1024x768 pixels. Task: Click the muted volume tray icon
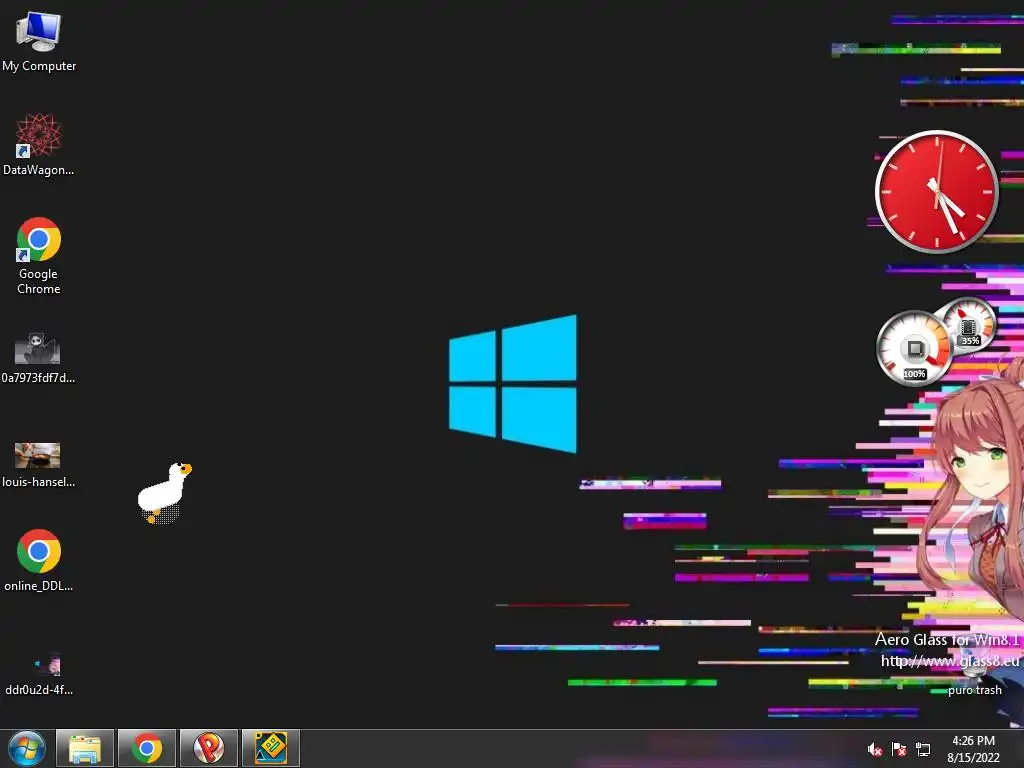click(x=874, y=750)
